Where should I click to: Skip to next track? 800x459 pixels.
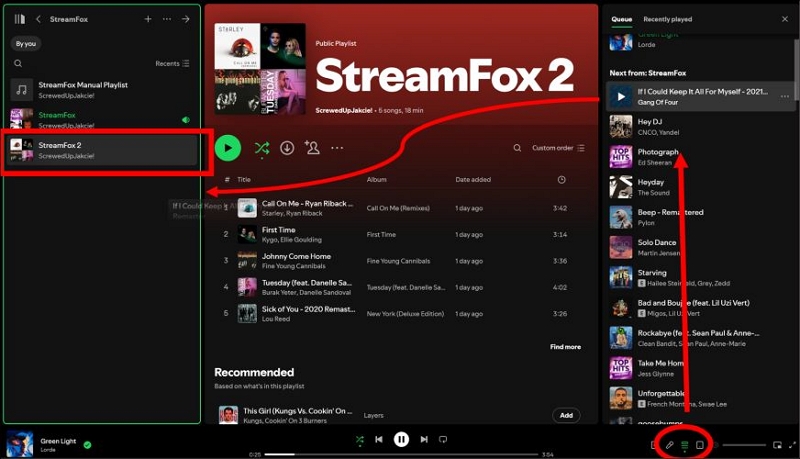(x=424, y=439)
